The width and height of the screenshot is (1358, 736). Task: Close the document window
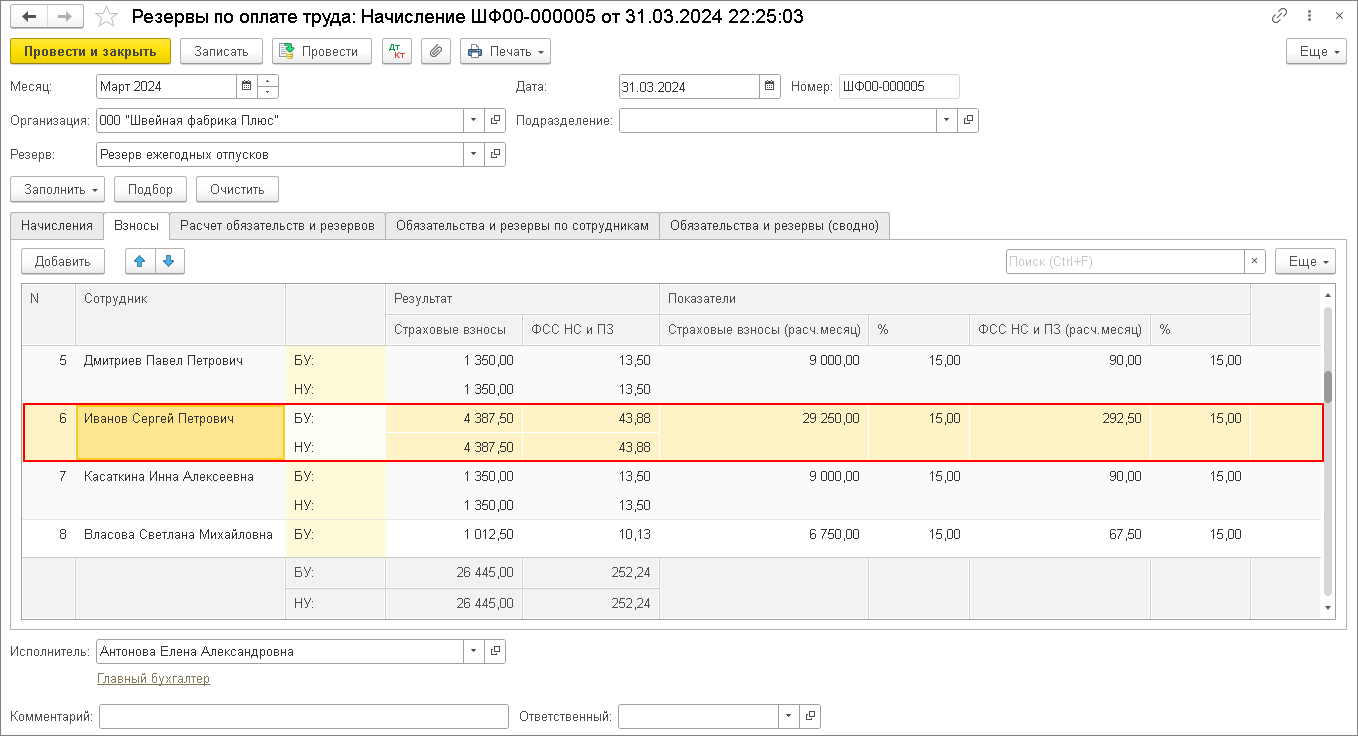(x=1338, y=16)
